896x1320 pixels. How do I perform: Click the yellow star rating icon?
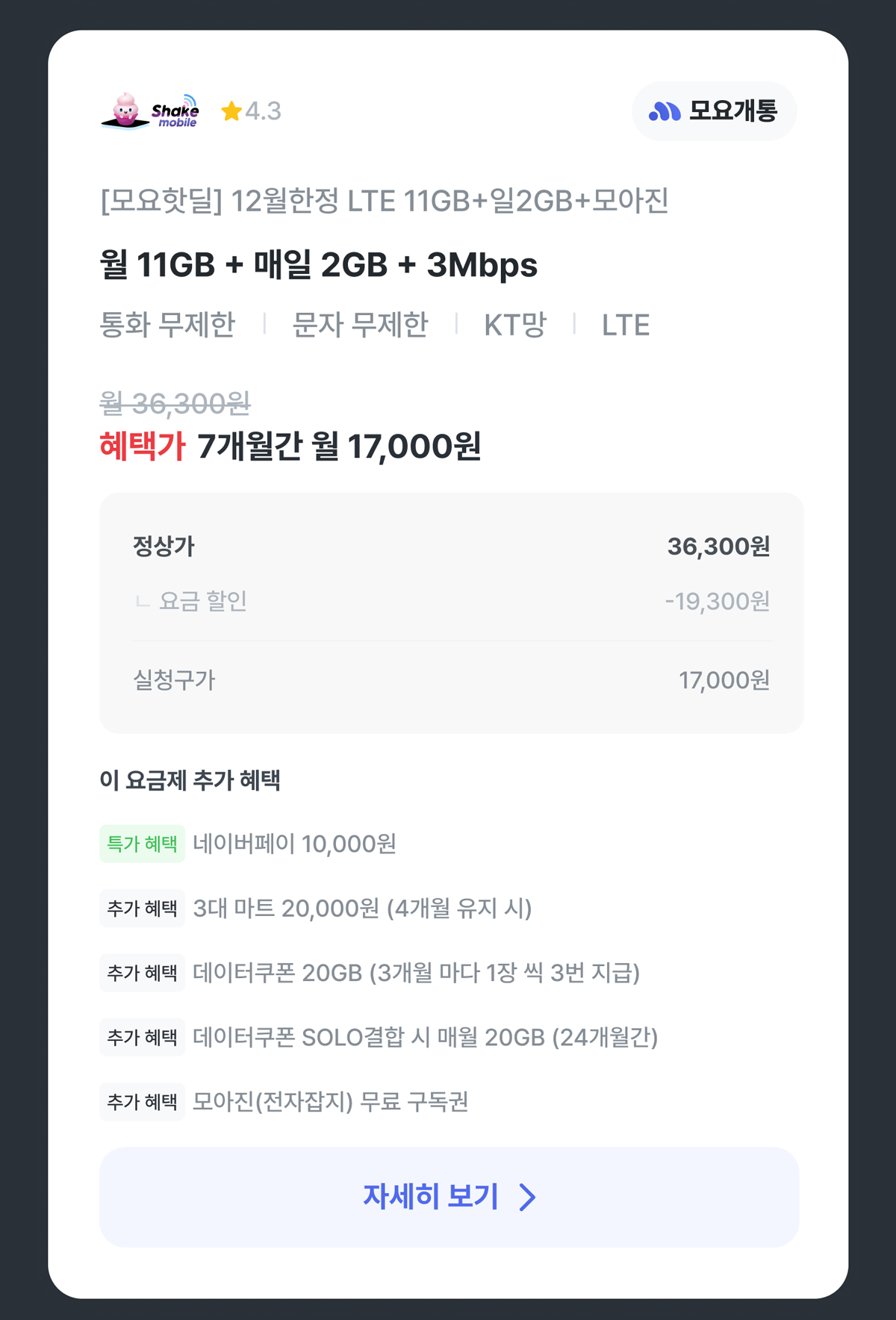point(231,111)
